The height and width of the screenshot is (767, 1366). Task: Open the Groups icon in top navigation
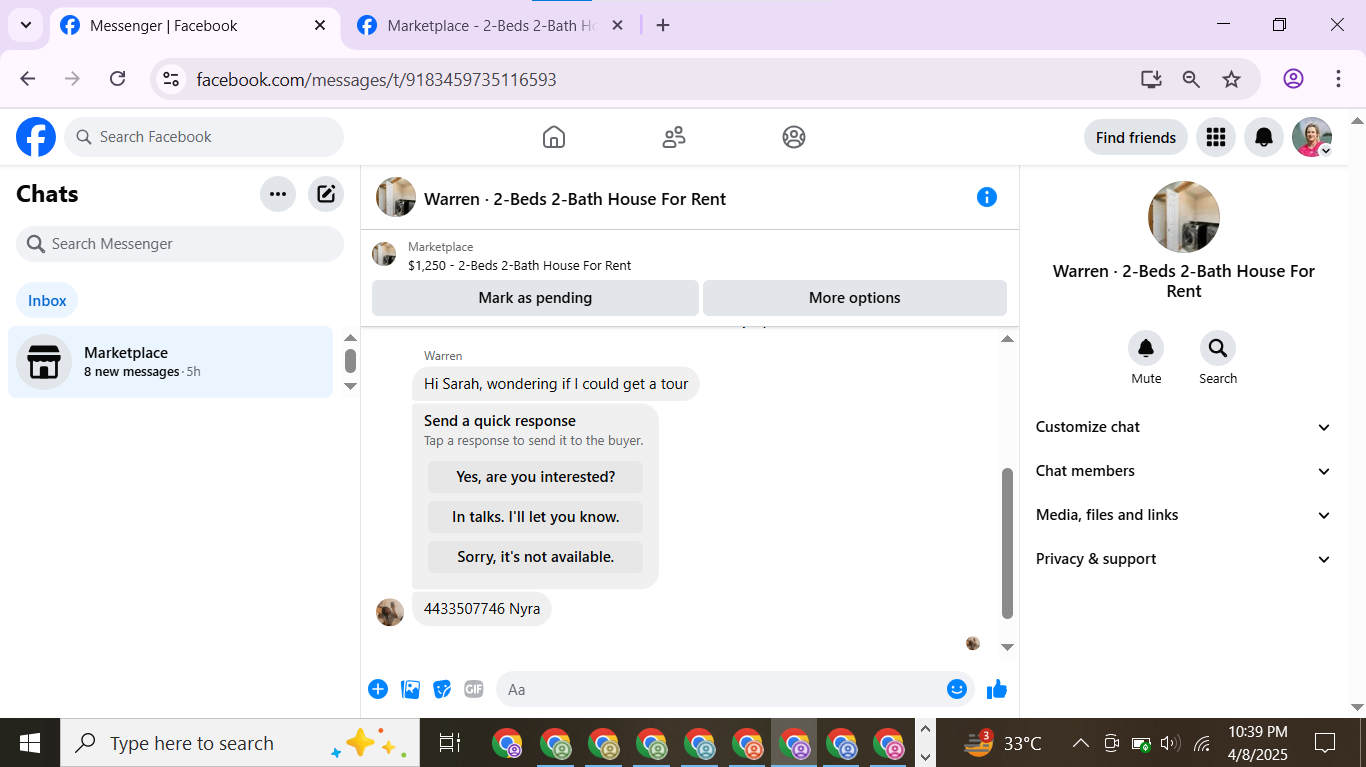pyautogui.click(x=794, y=137)
